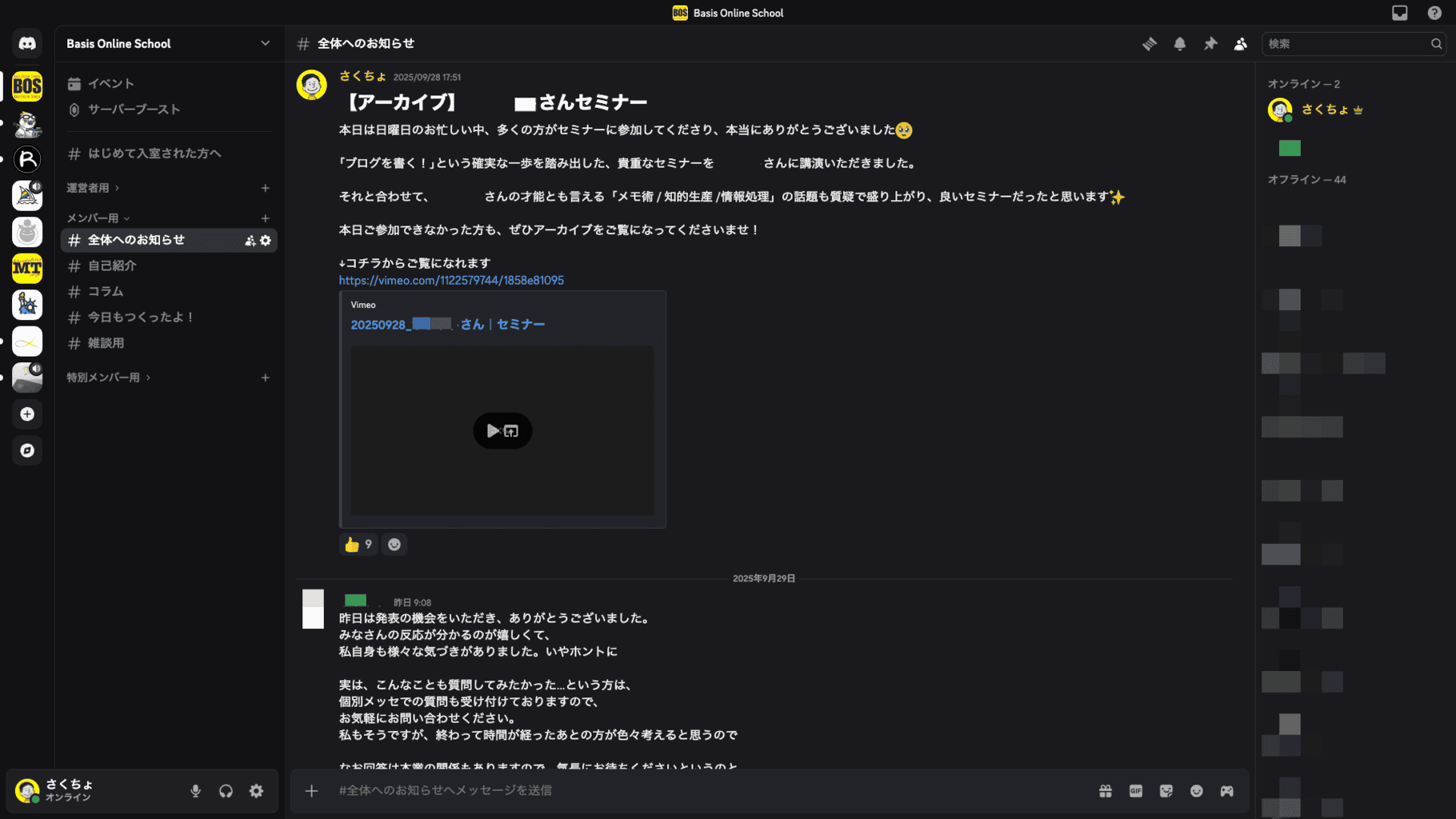Screen dimensions: 1456x819
Task: Expand the 運営者用 category
Action: click(x=88, y=188)
